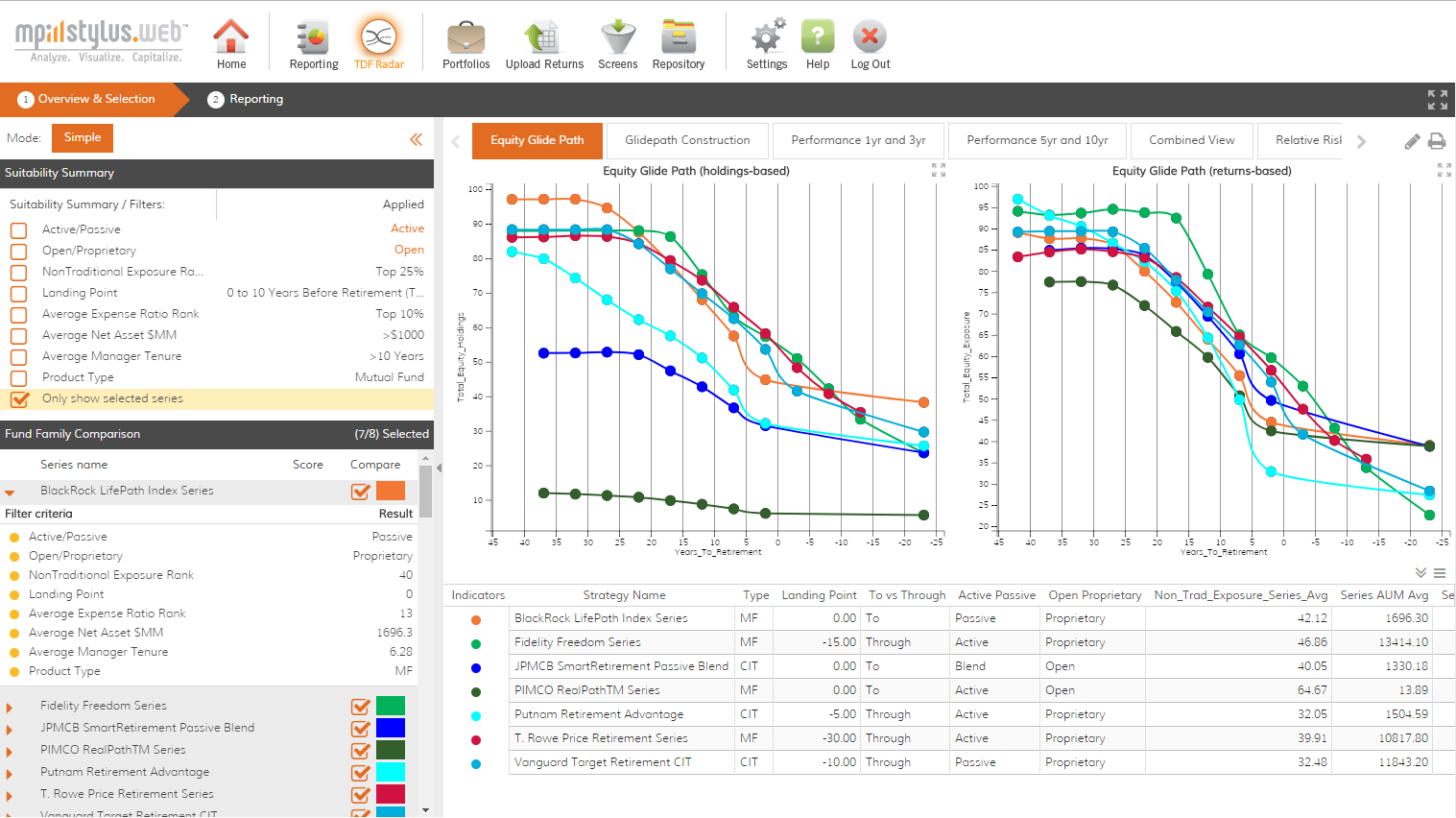Switch to Combined View tab
Image resolution: width=1456 pixels, height=818 pixels.
tap(1192, 140)
